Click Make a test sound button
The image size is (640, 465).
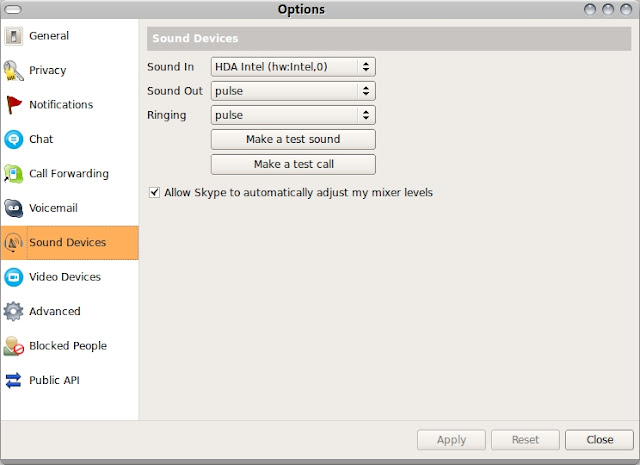tap(293, 140)
